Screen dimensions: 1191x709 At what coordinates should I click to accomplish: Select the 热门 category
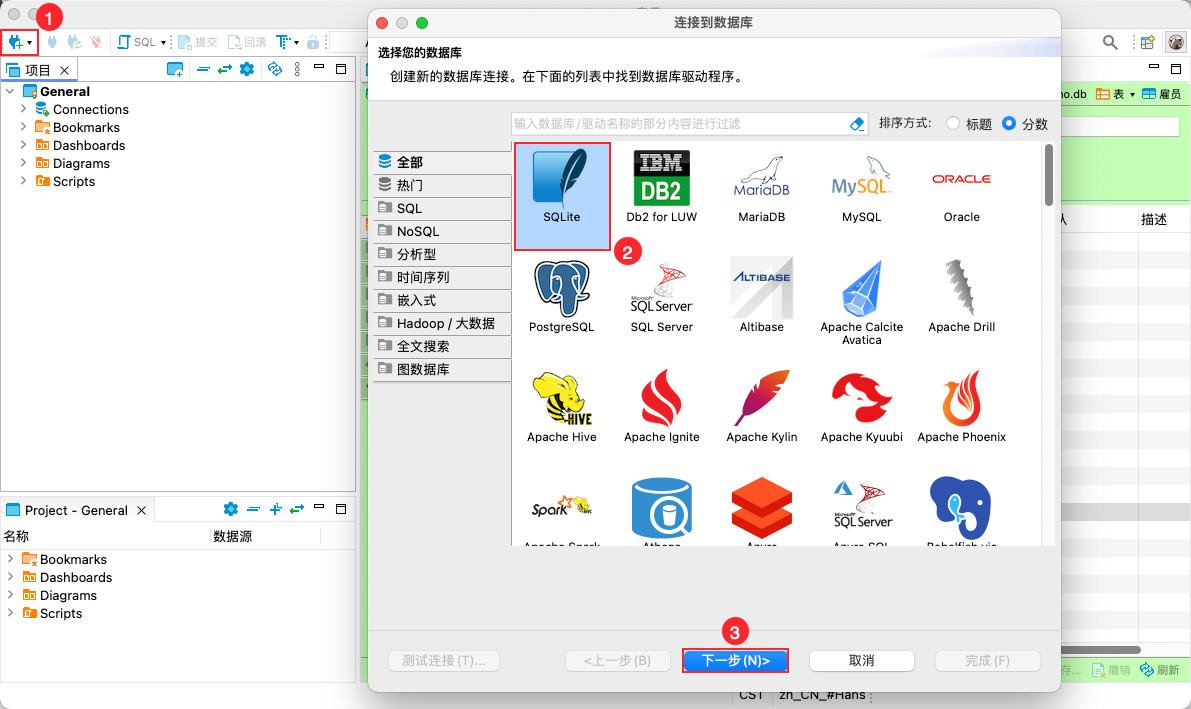pos(442,185)
